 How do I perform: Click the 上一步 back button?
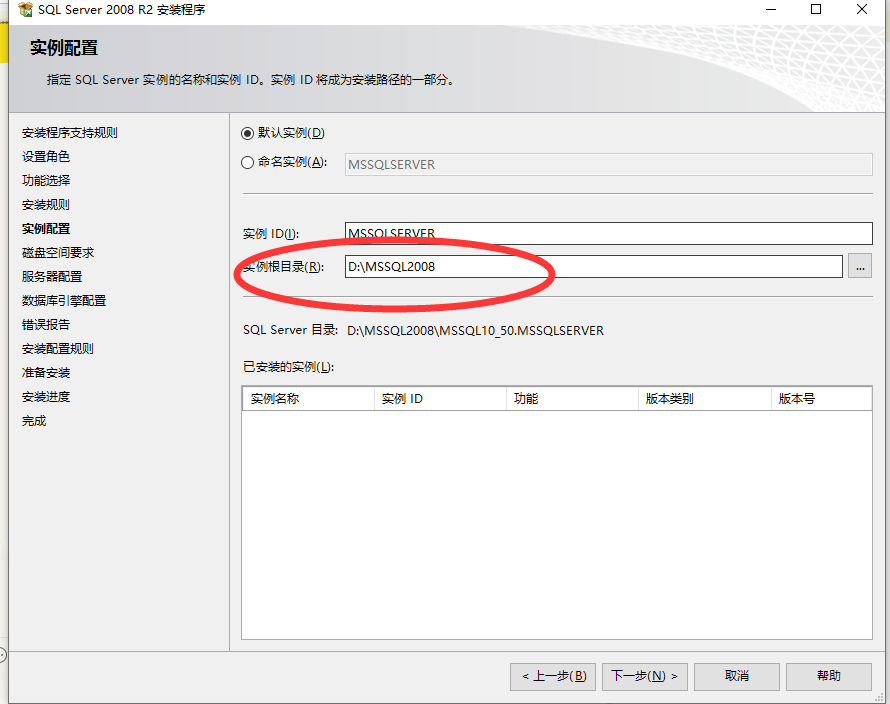coord(553,676)
